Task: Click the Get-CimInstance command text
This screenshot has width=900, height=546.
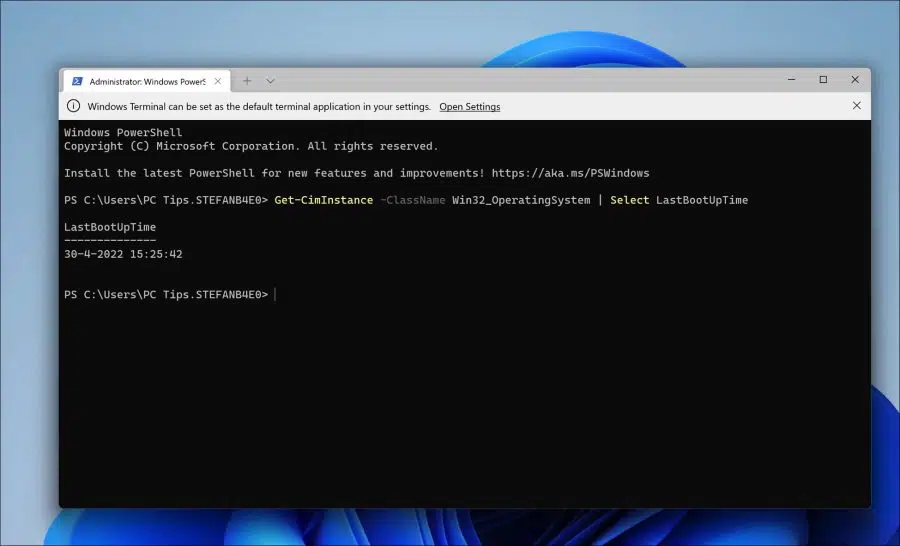Action: coord(324,200)
